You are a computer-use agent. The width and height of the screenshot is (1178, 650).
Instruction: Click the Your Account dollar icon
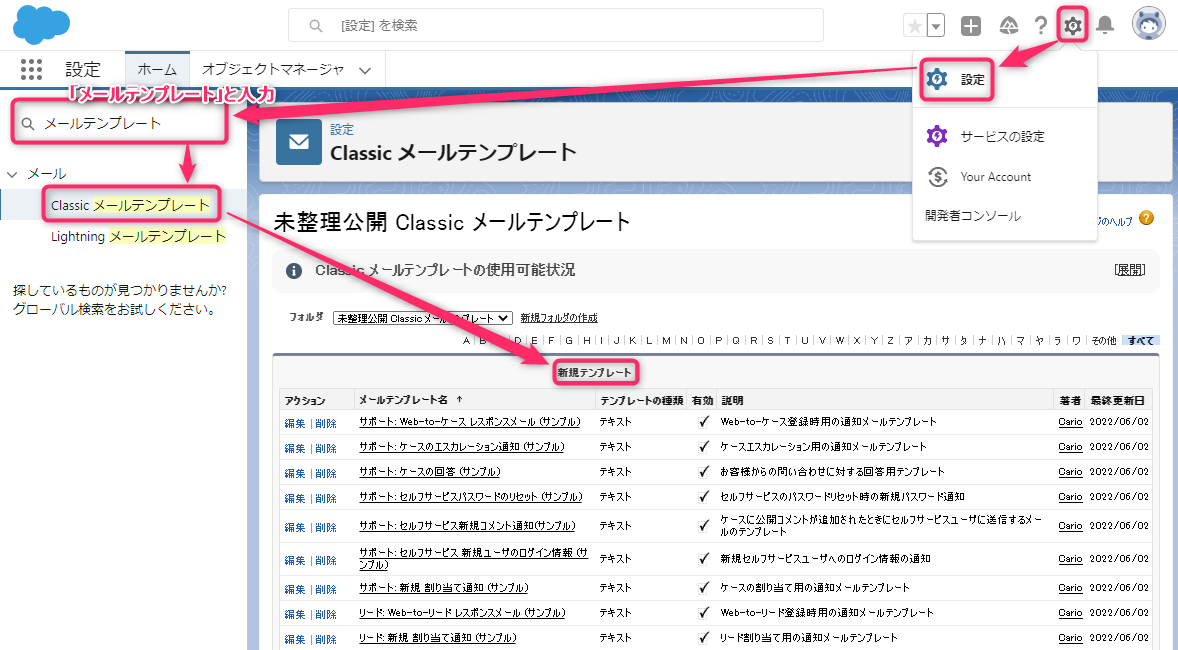pyautogui.click(x=938, y=177)
